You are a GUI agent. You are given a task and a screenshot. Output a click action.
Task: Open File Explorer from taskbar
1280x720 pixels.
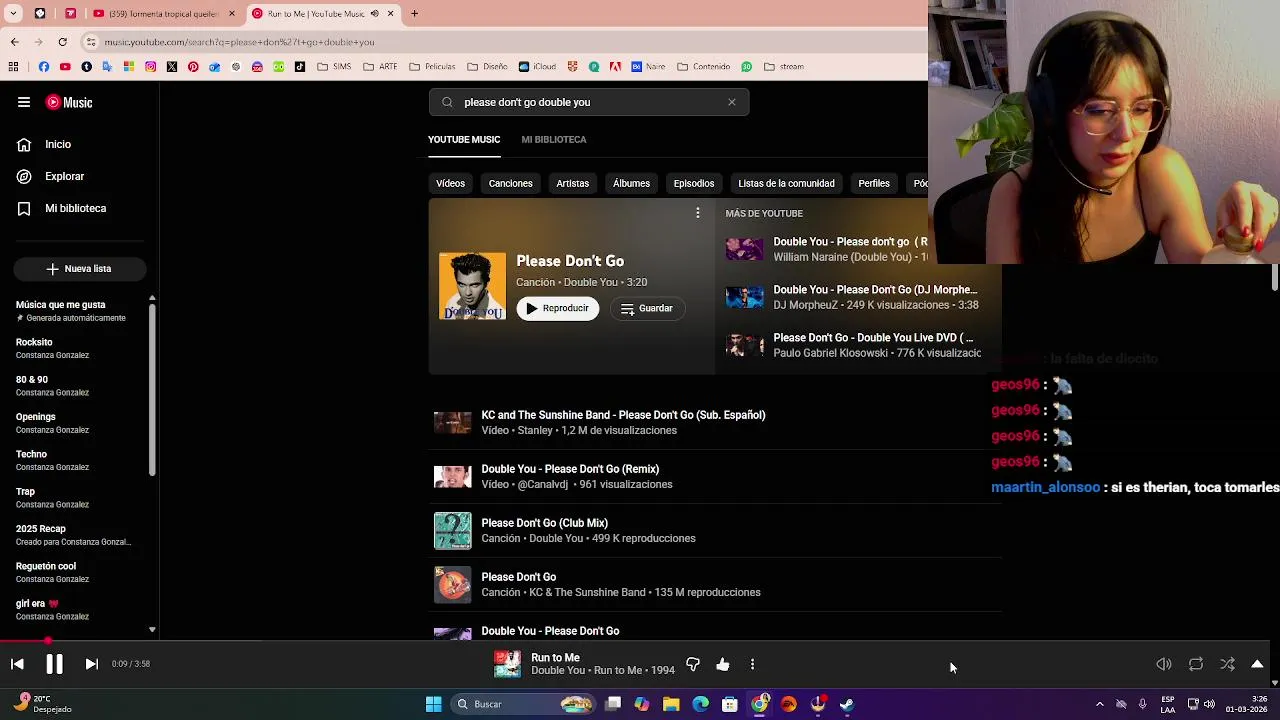point(671,704)
